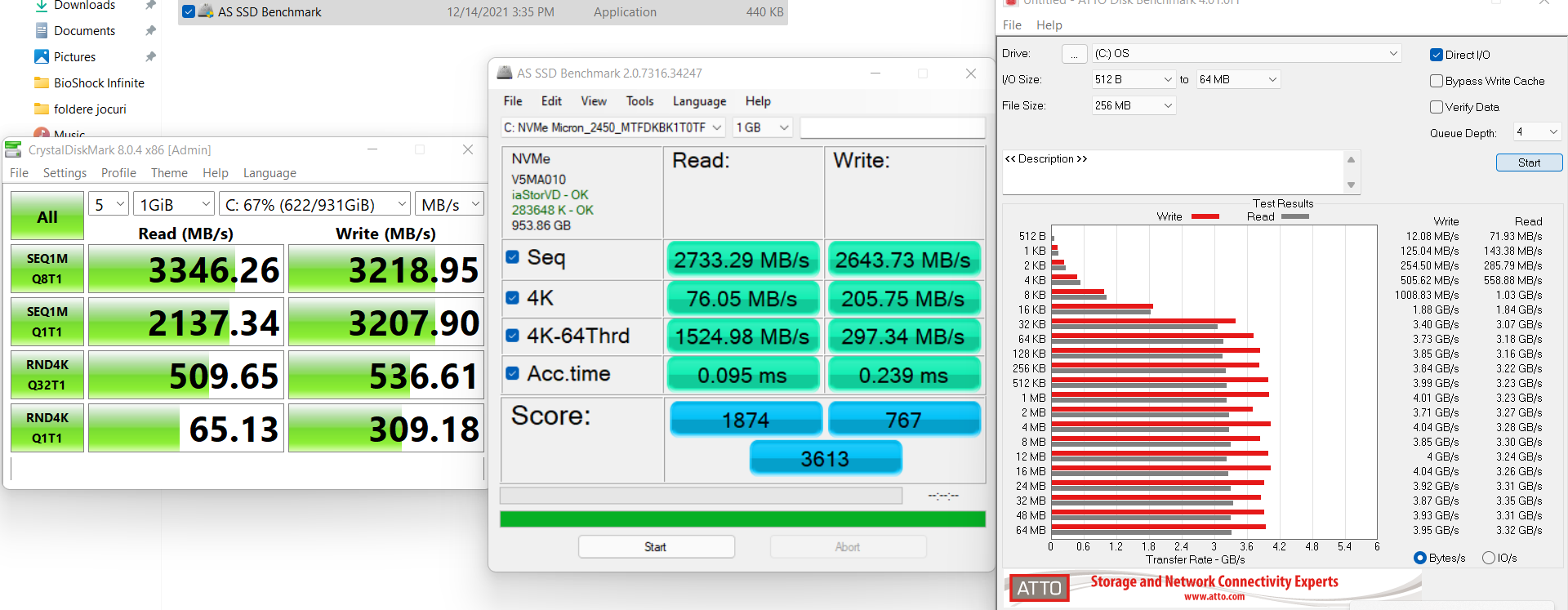The height and width of the screenshot is (610, 1568).
Task: Open test count dropdown showing 5
Action: 109,204
